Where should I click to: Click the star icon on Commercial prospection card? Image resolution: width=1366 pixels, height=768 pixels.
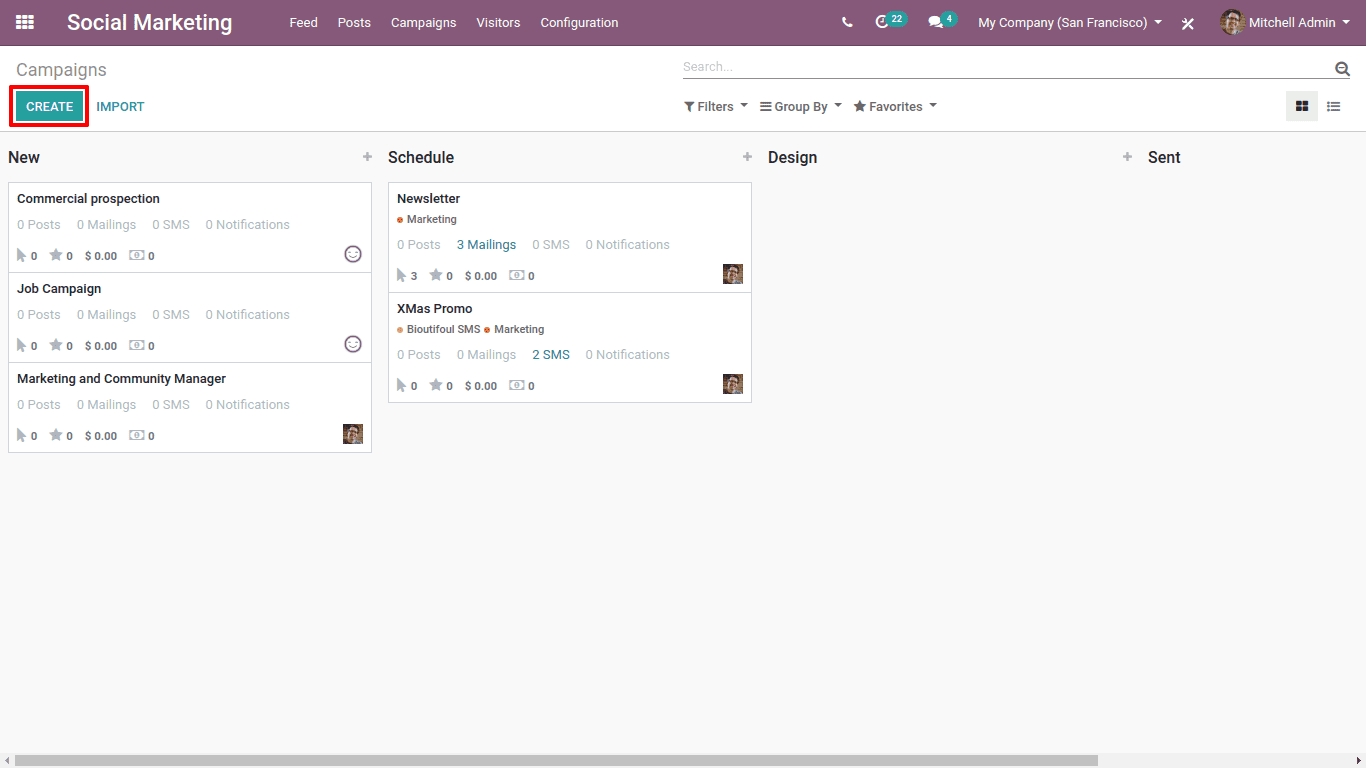pyautogui.click(x=56, y=255)
